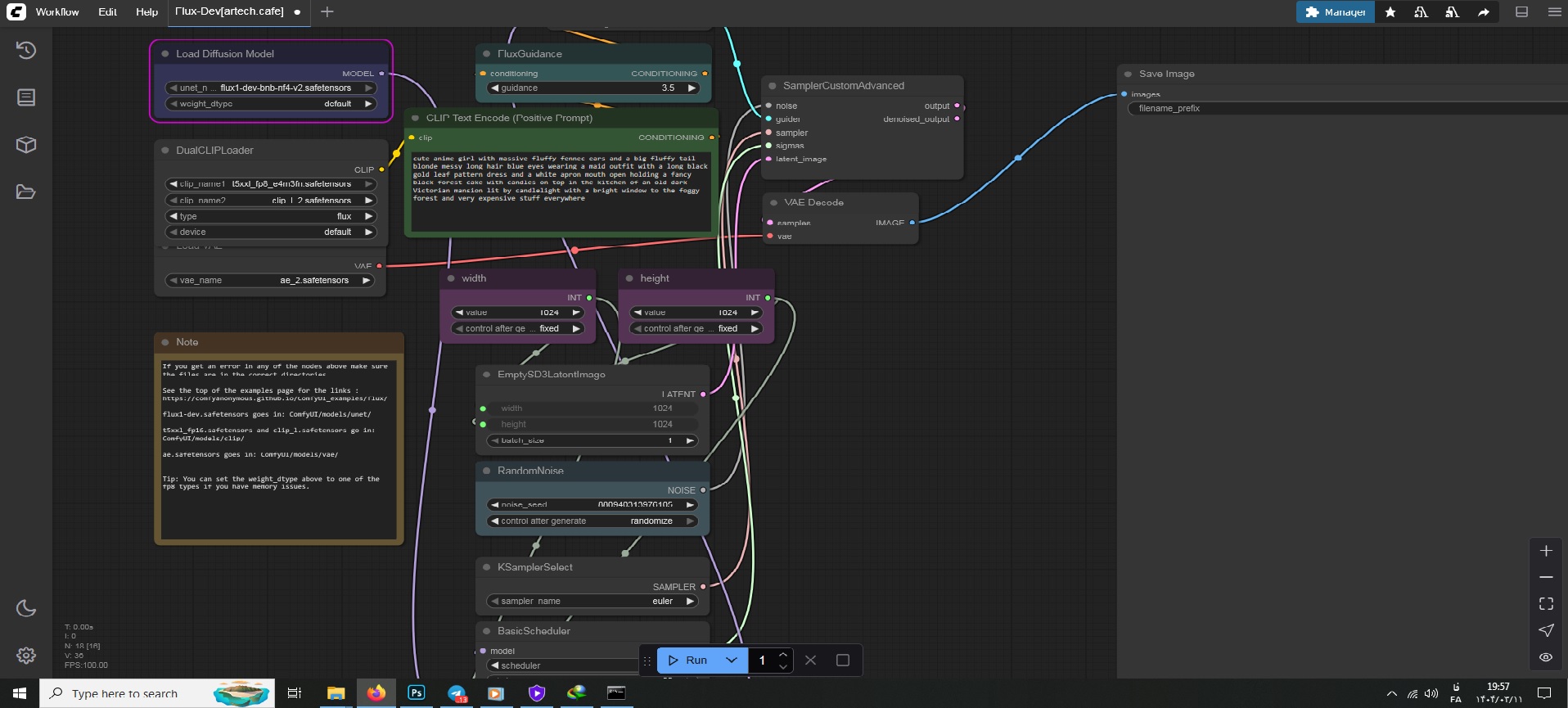Open Photoshop from the taskbar
This screenshot has height=708, width=1568.
pos(416,692)
